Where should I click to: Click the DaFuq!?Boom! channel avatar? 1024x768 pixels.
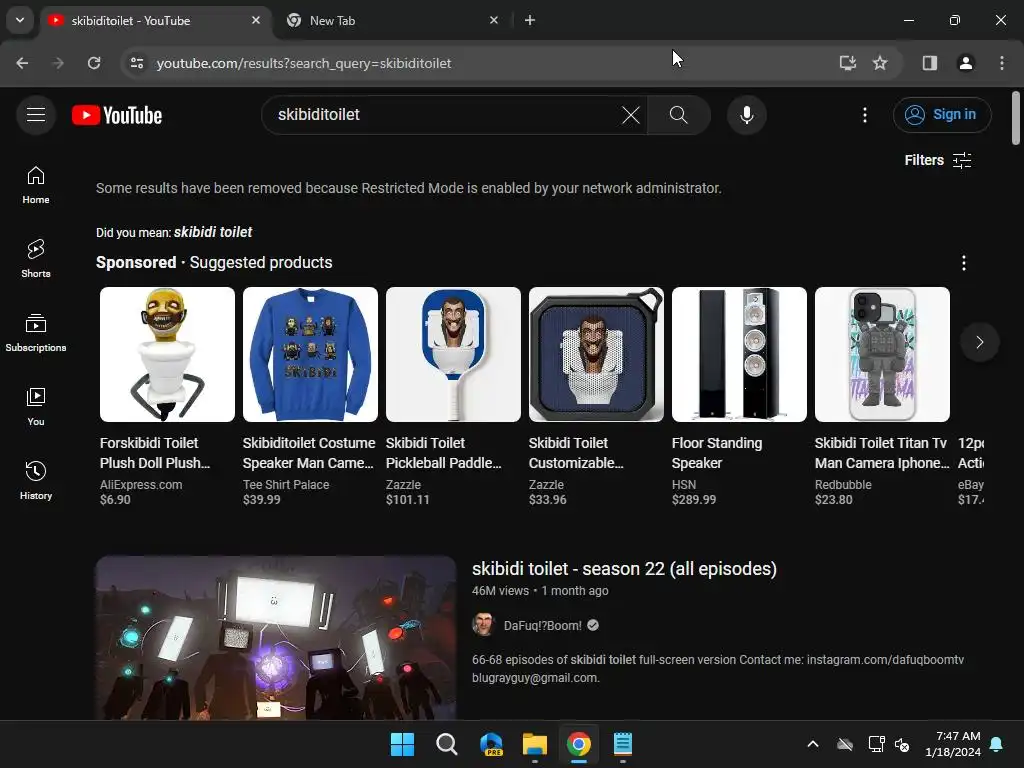(x=483, y=625)
